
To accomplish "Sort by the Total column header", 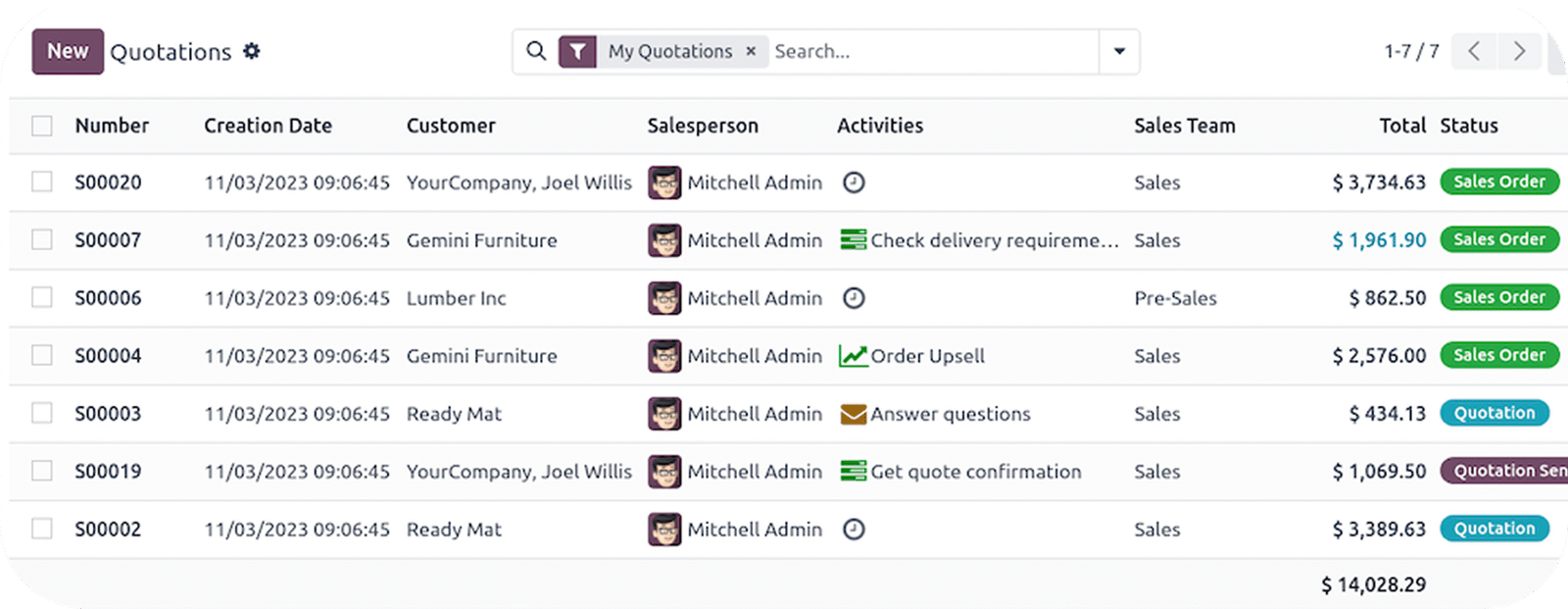I will pyautogui.click(x=1401, y=126).
